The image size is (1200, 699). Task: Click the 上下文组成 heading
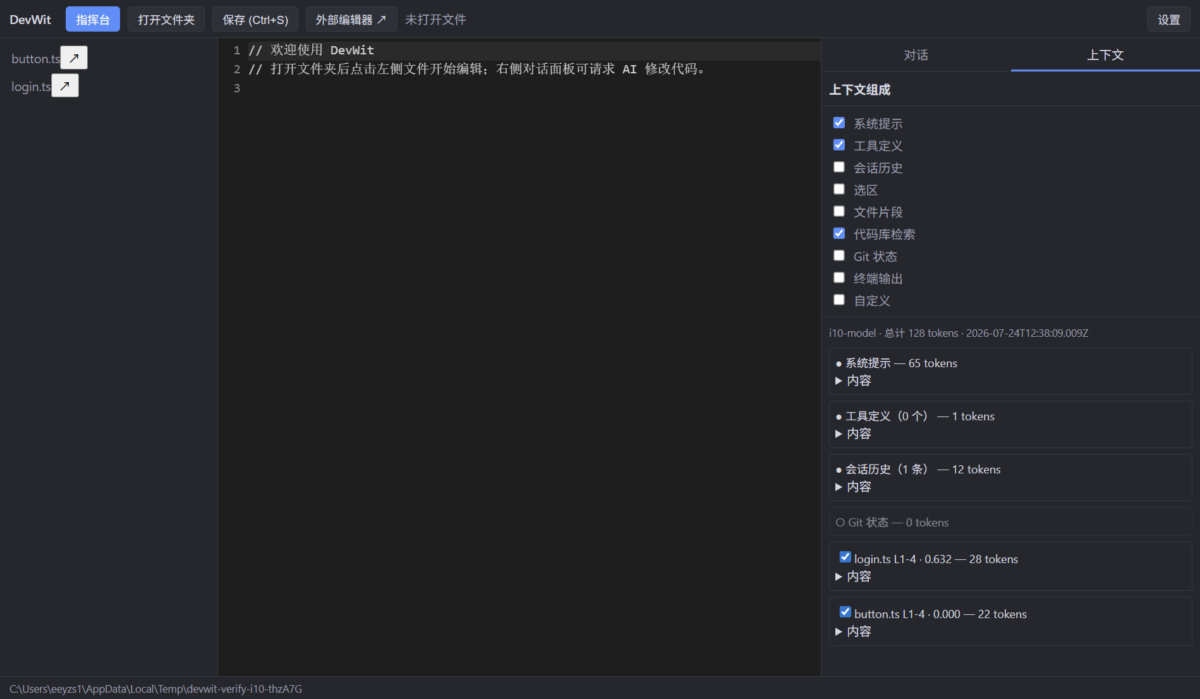[x=860, y=89]
